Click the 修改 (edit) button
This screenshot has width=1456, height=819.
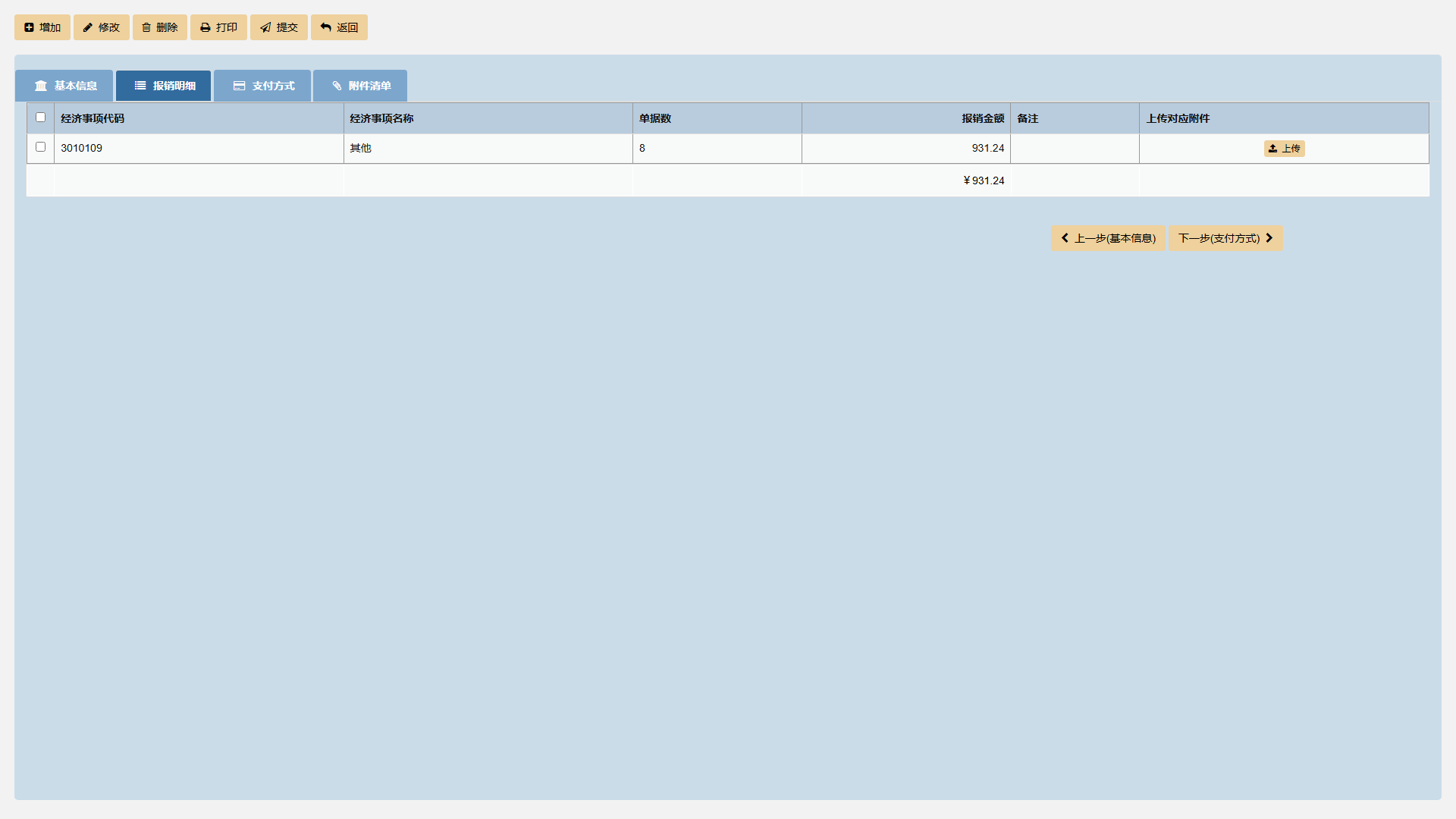point(102,27)
